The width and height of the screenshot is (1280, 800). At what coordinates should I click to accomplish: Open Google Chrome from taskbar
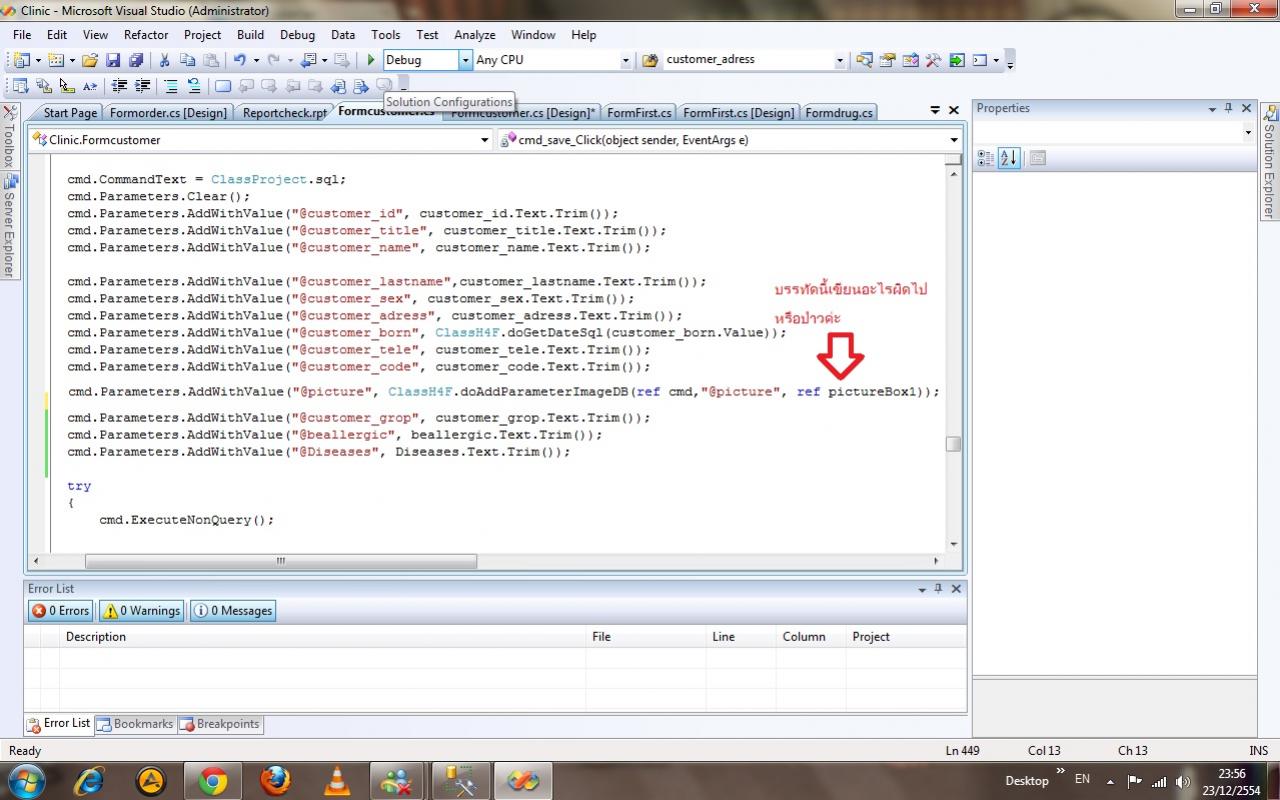[212, 780]
